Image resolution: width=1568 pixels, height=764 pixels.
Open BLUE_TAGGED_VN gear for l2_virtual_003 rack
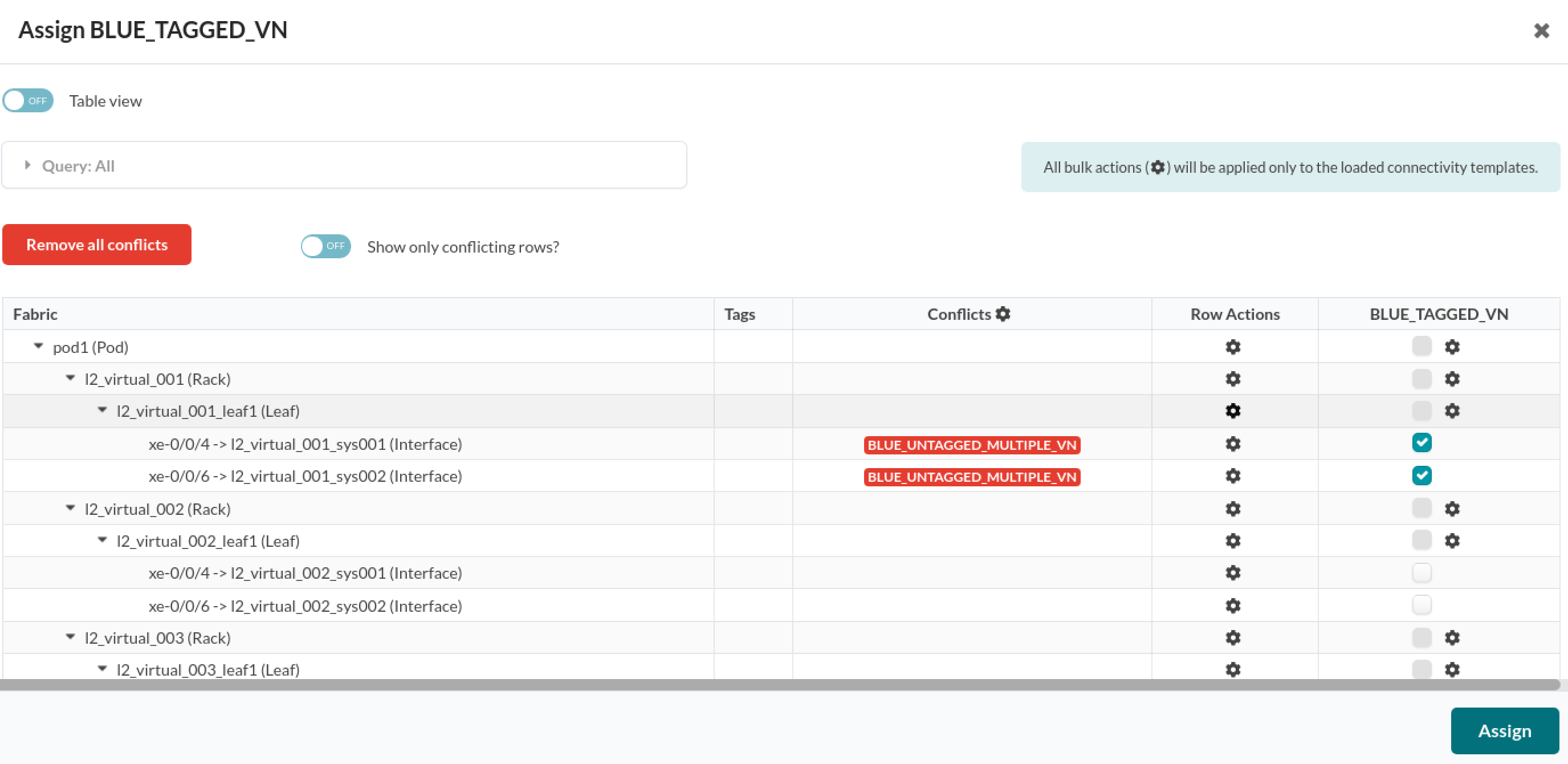[1452, 637]
